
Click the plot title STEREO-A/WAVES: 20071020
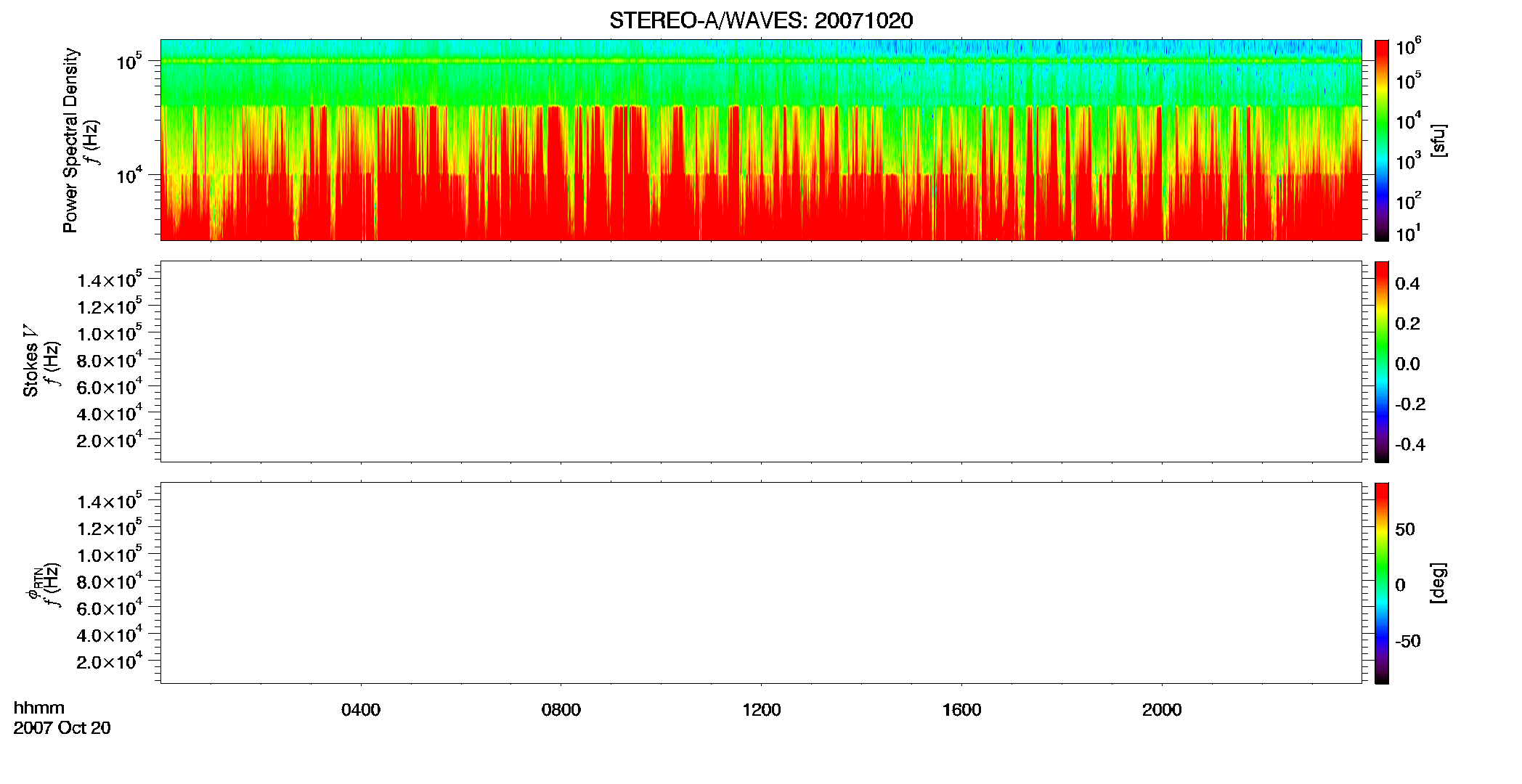761,21
